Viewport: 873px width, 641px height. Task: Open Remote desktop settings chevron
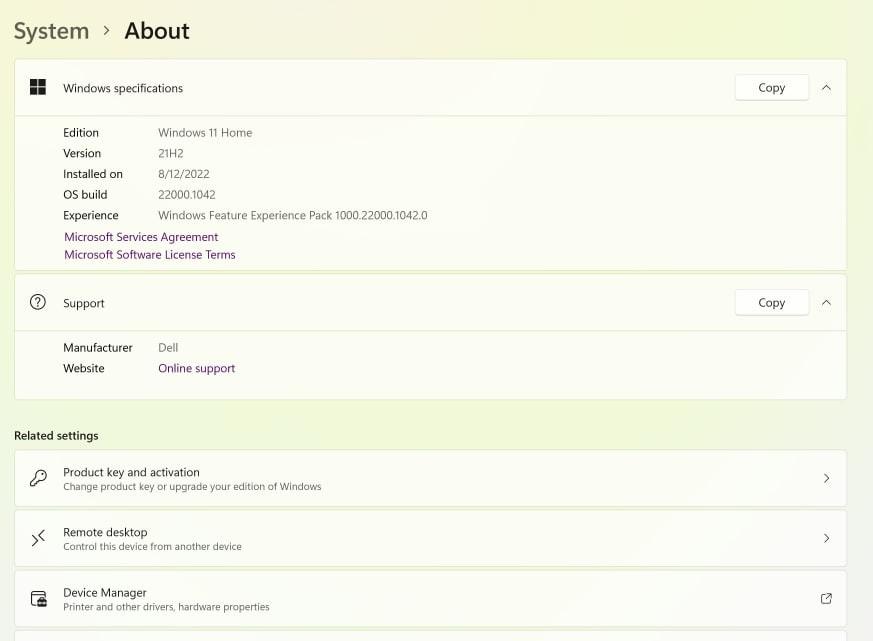coord(826,538)
